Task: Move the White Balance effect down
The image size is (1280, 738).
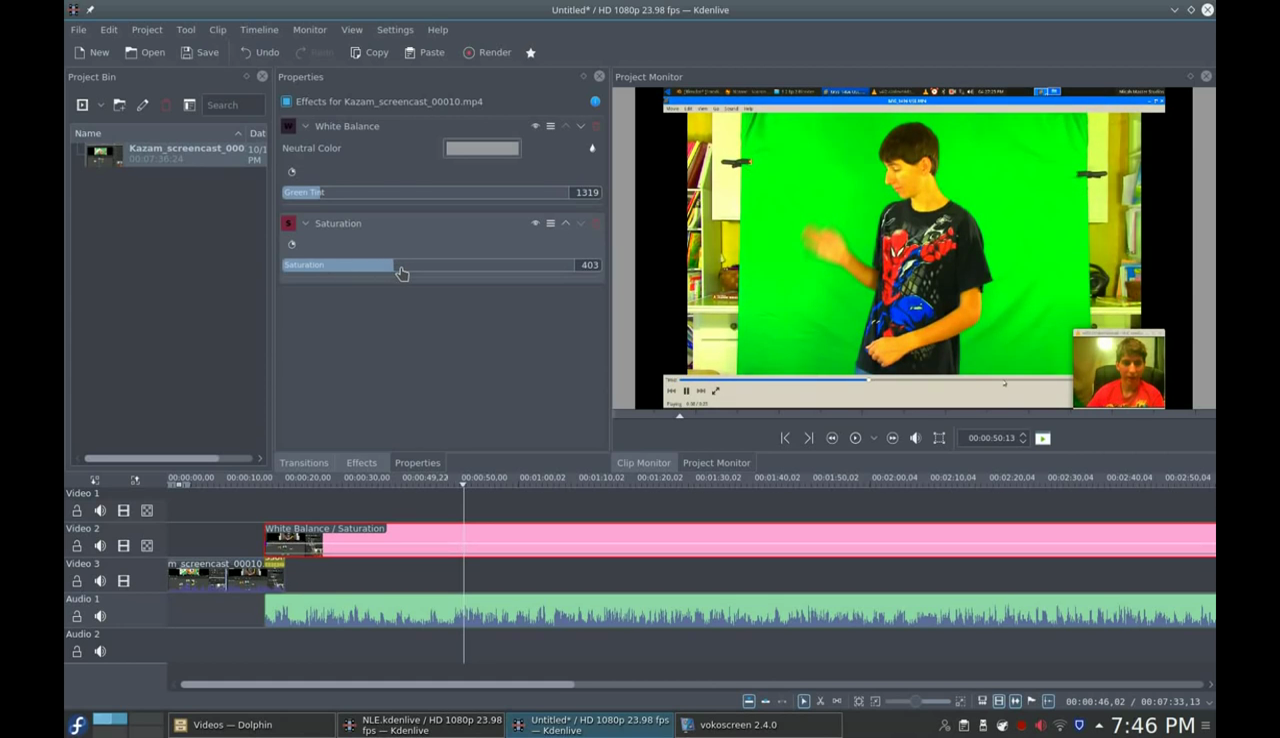Action: (580, 126)
